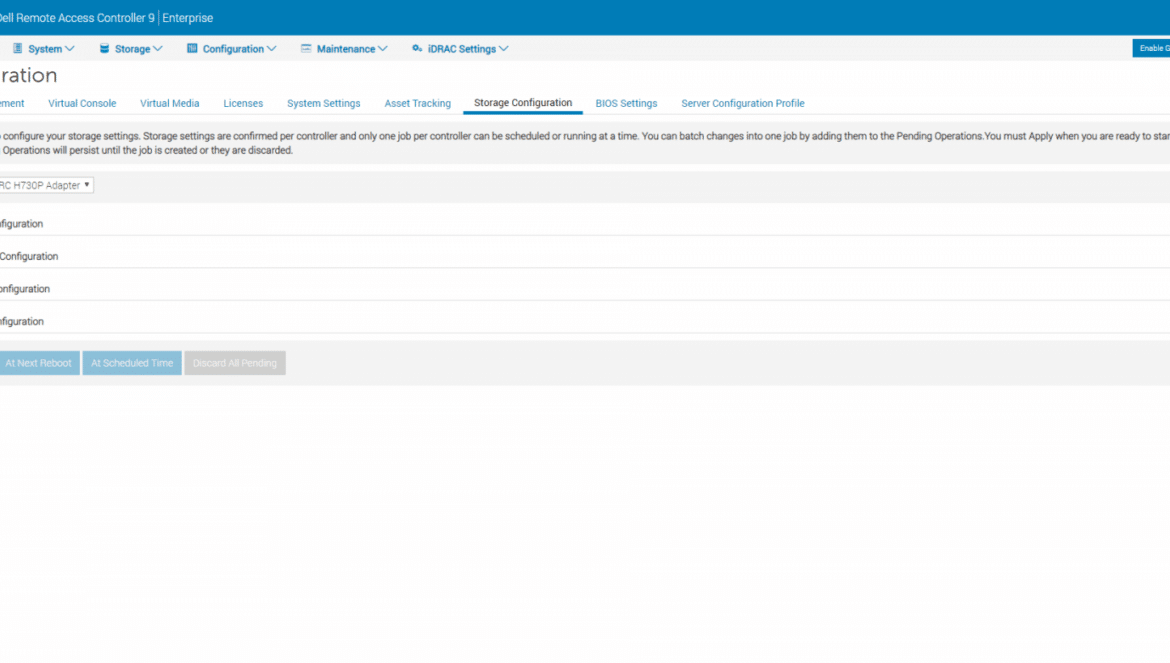Expand the System menu chevron
The image size is (1170, 663).
[69, 49]
